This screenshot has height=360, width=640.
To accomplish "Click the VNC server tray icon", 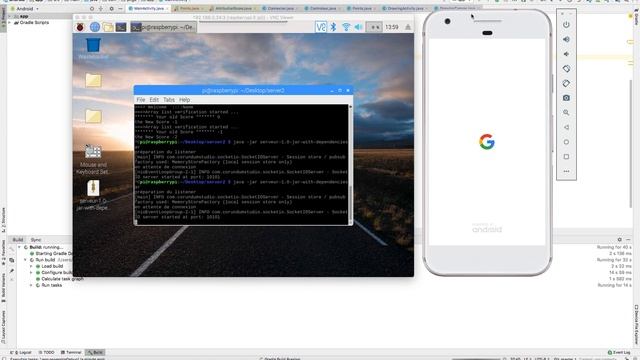I will coord(321,27).
